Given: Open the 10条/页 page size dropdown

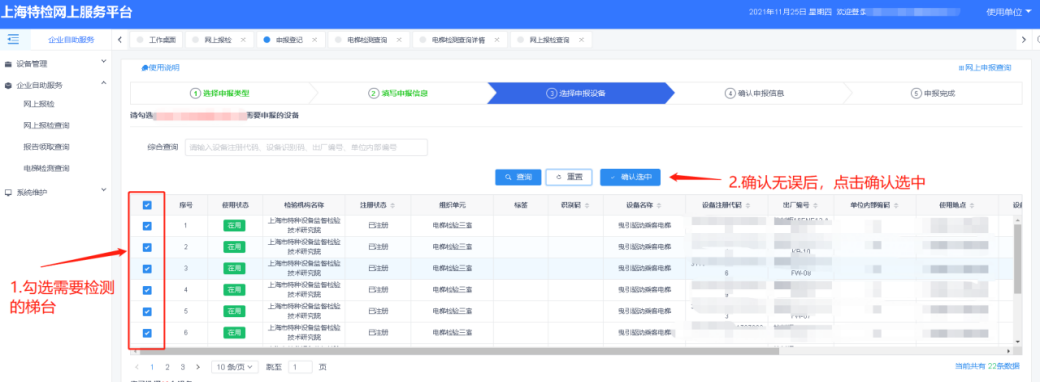Looking at the screenshot, I should coord(235,366).
